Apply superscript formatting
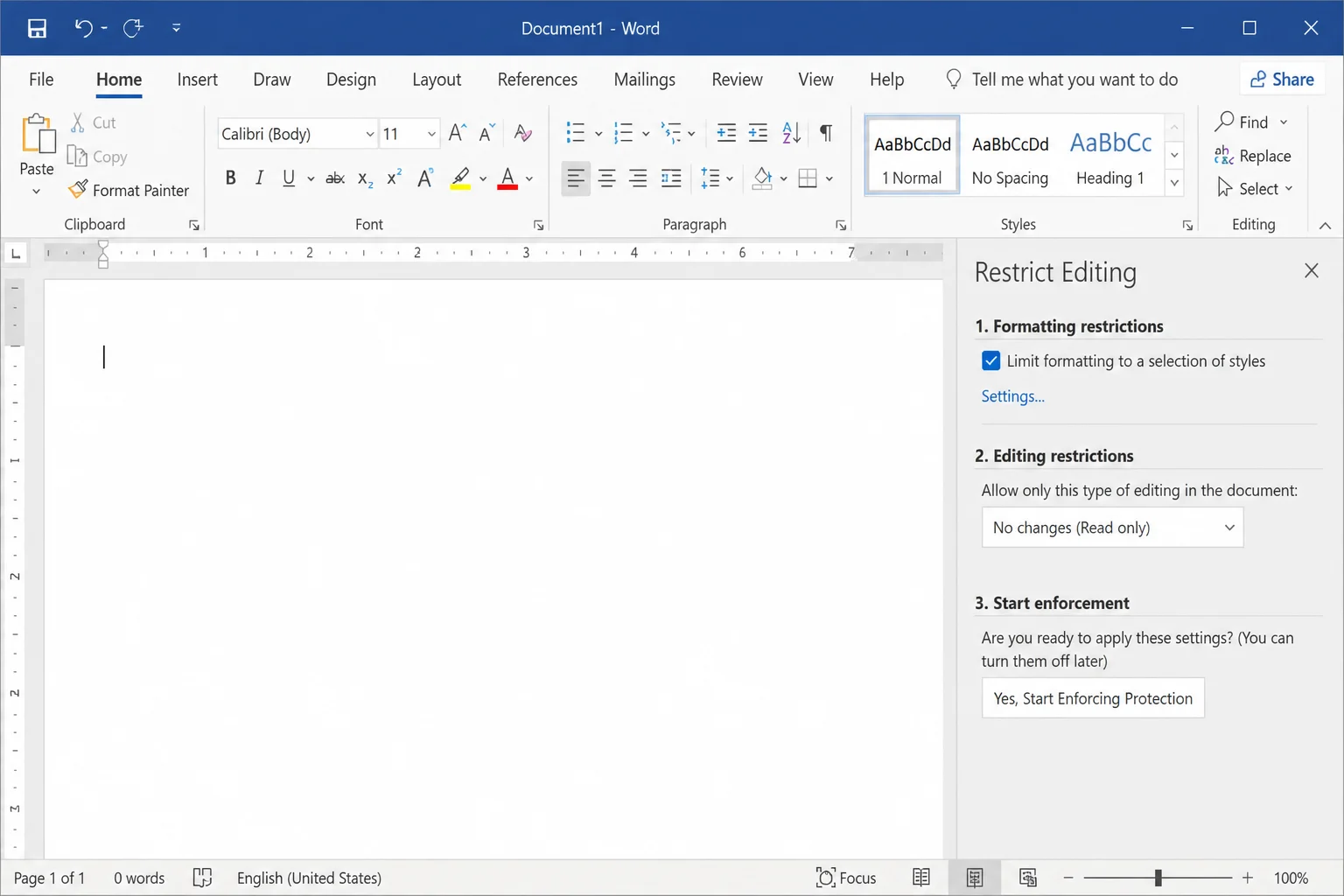1344x896 pixels. point(395,178)
